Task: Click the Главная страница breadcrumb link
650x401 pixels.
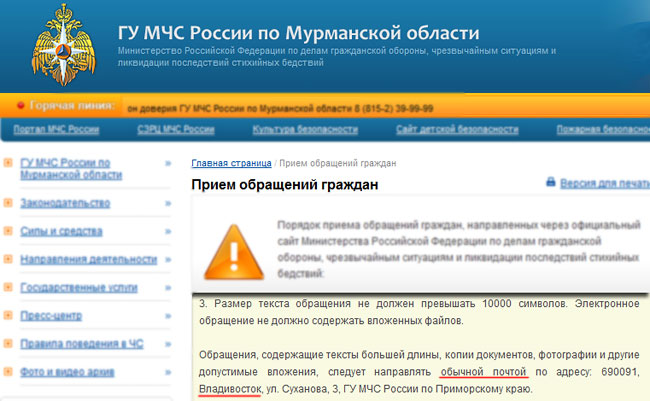Action: pos(231,163)
